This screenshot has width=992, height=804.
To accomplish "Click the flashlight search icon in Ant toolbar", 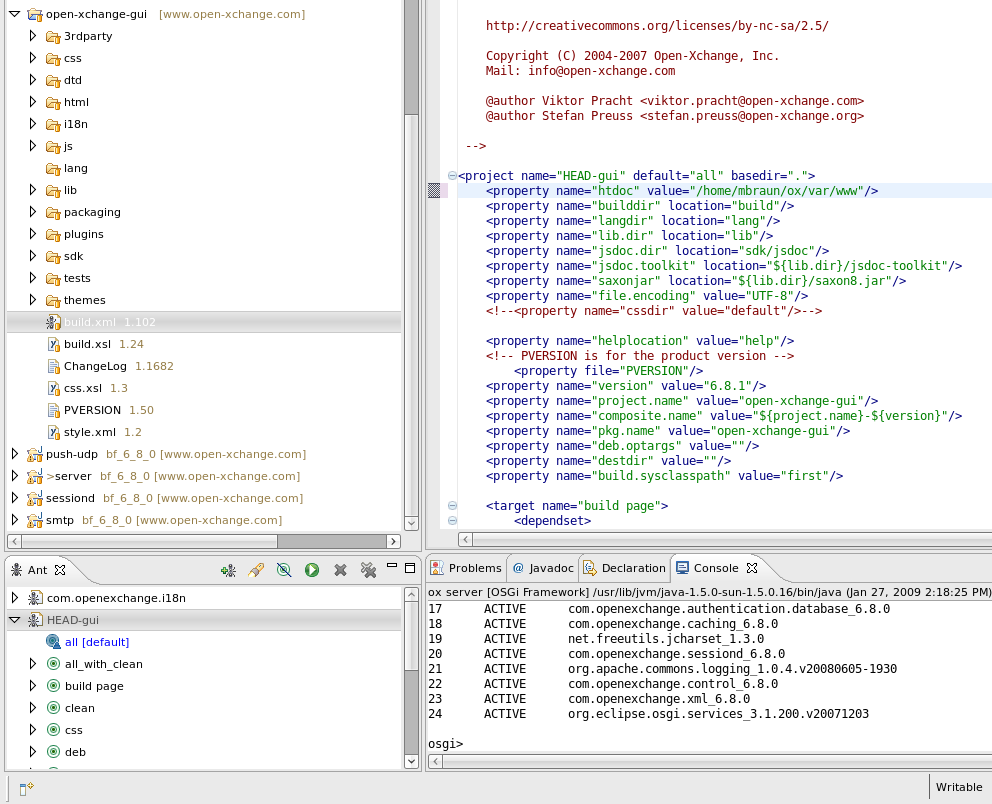I will coord(256,570).
